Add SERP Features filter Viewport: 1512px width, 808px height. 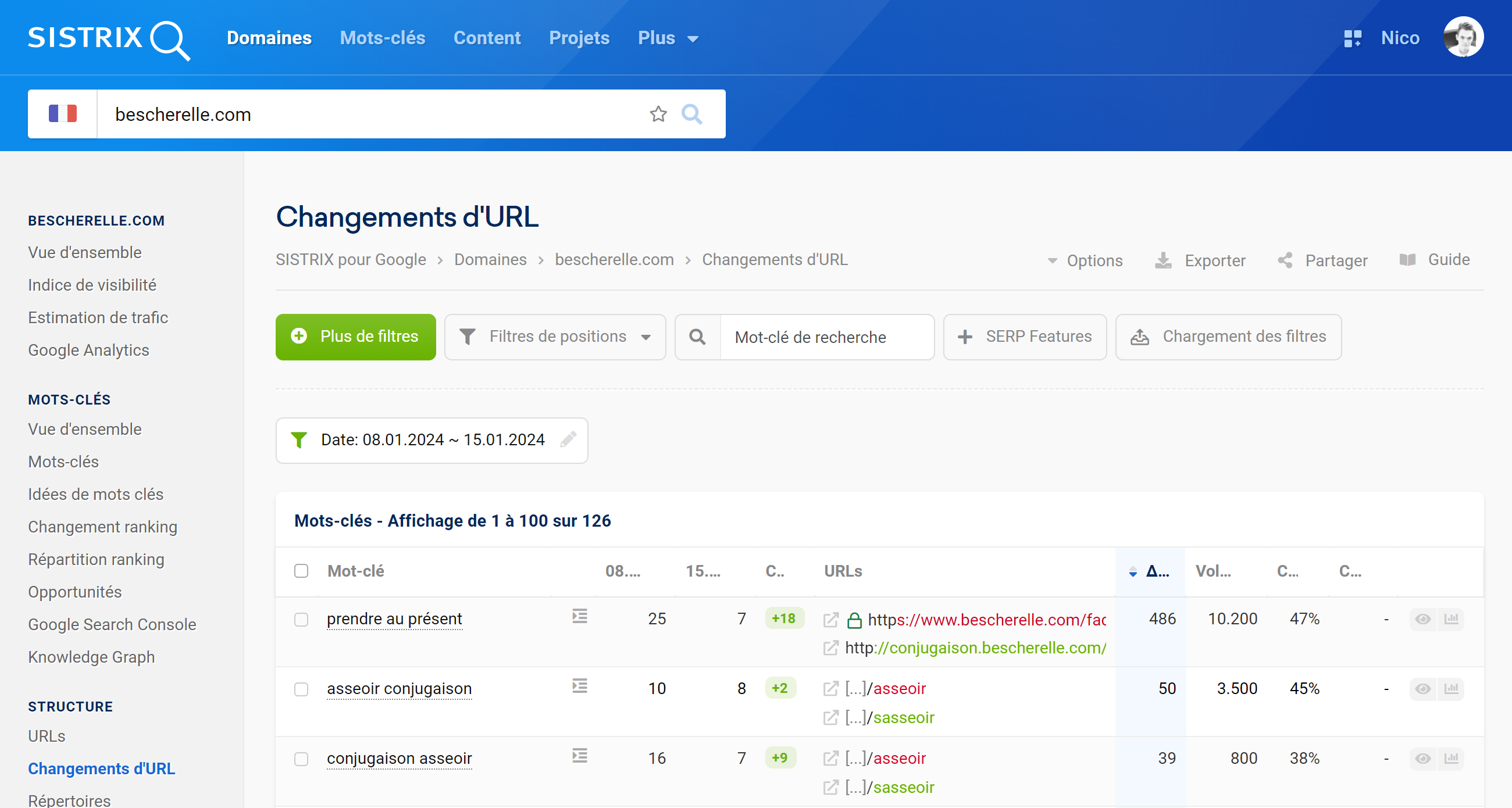(1025, 337)
